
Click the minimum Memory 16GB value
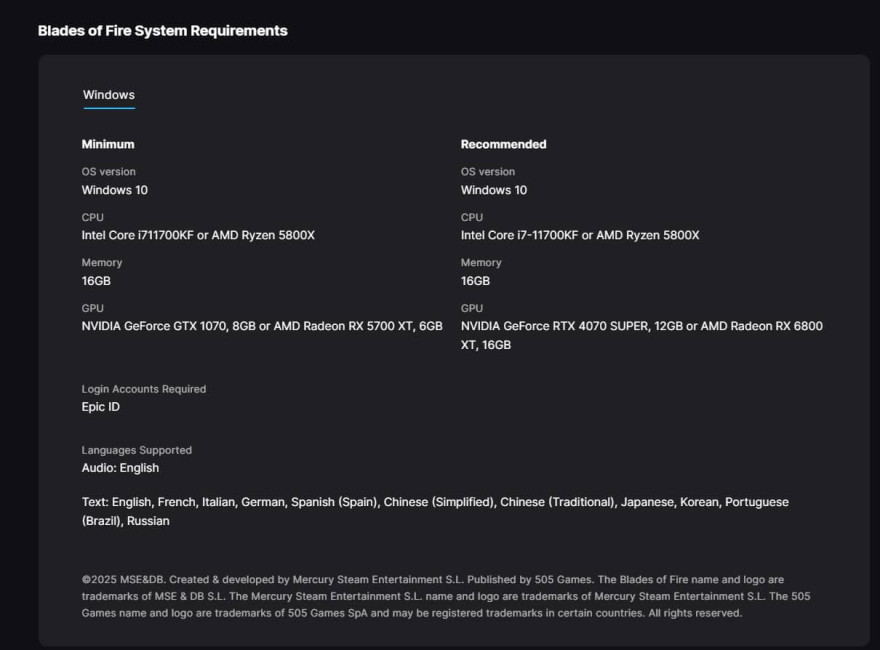tap(96, 281)
